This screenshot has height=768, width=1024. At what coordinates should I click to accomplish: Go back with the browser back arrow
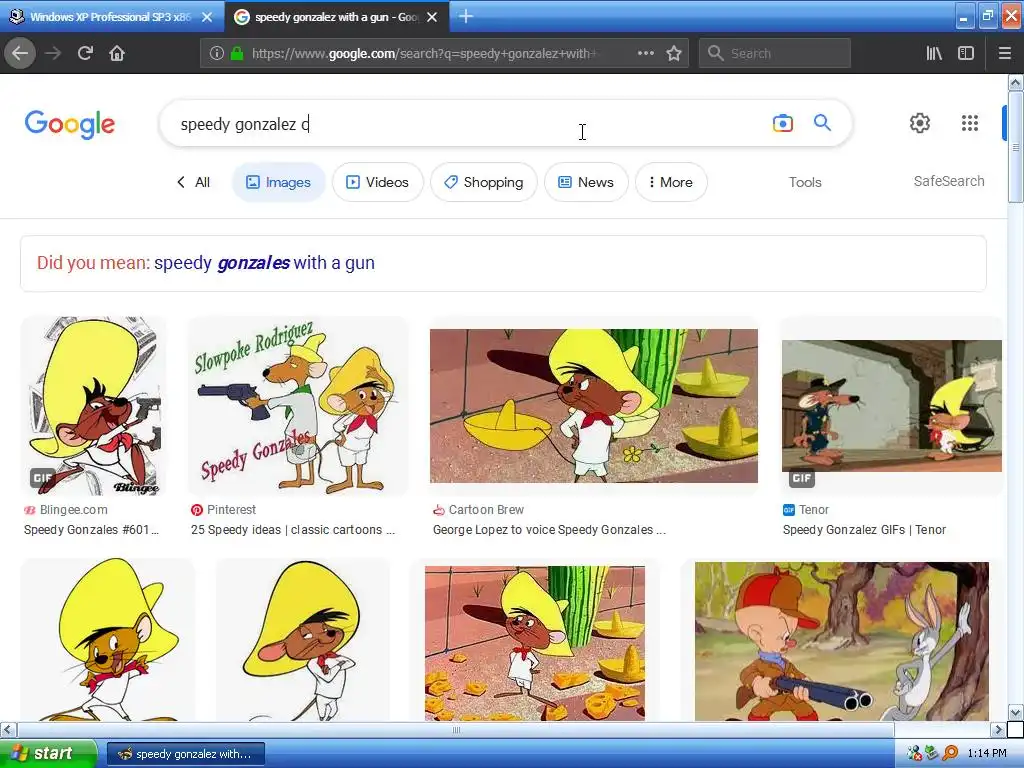tap(20, 53)
